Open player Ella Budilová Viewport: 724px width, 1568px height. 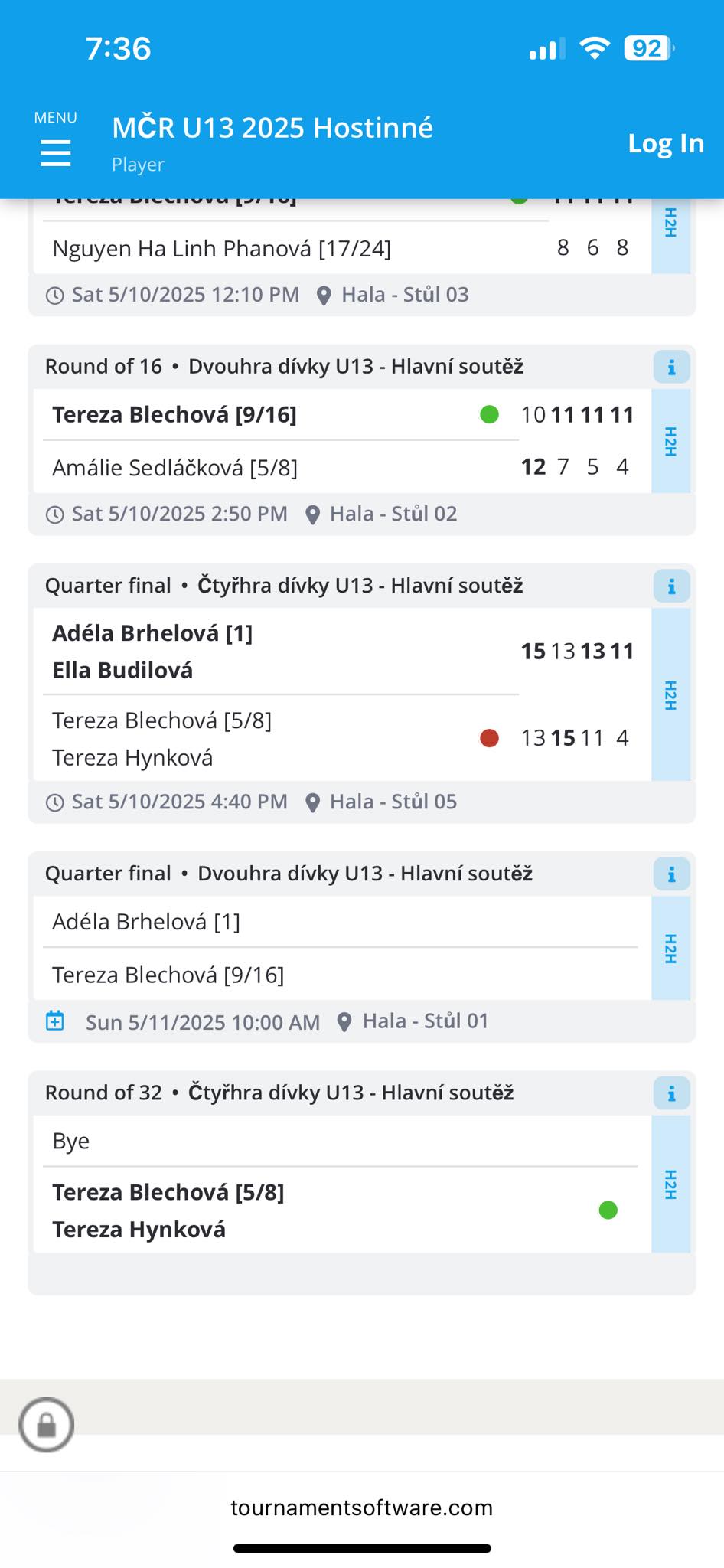[x=122, y=671]
